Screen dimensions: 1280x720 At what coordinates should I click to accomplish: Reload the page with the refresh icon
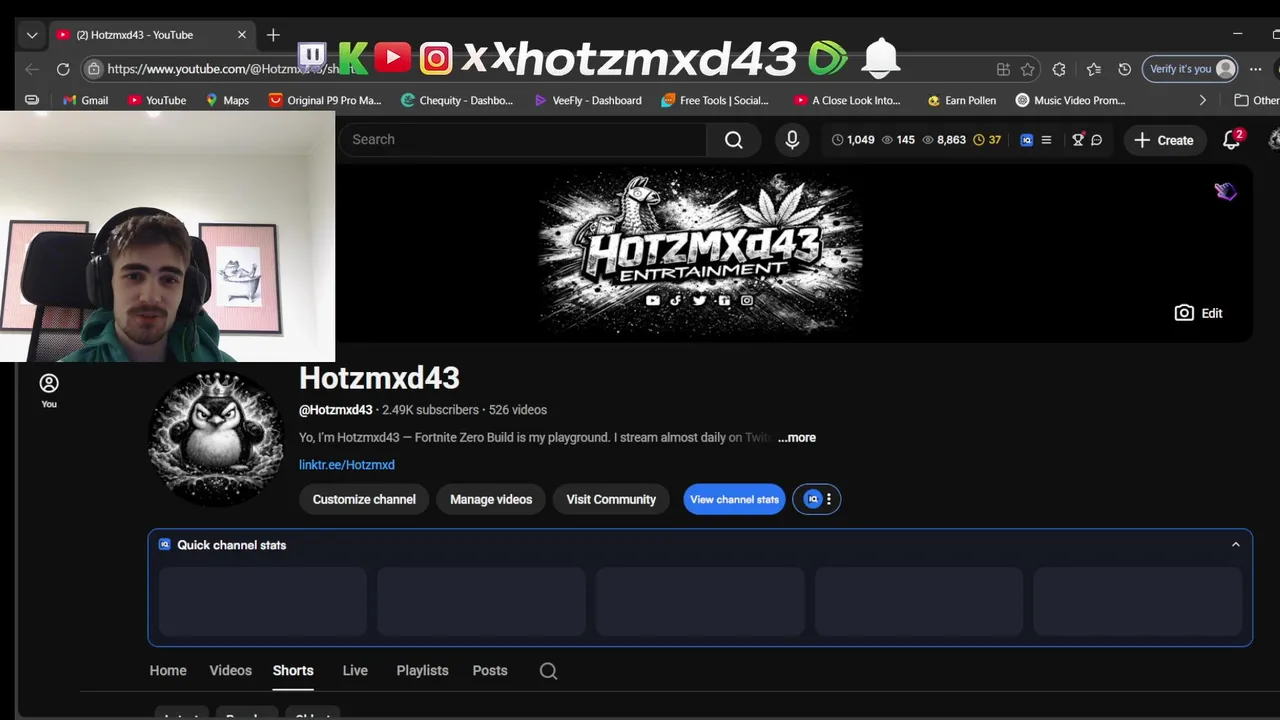pyautogui.click(x=63, y=69)
